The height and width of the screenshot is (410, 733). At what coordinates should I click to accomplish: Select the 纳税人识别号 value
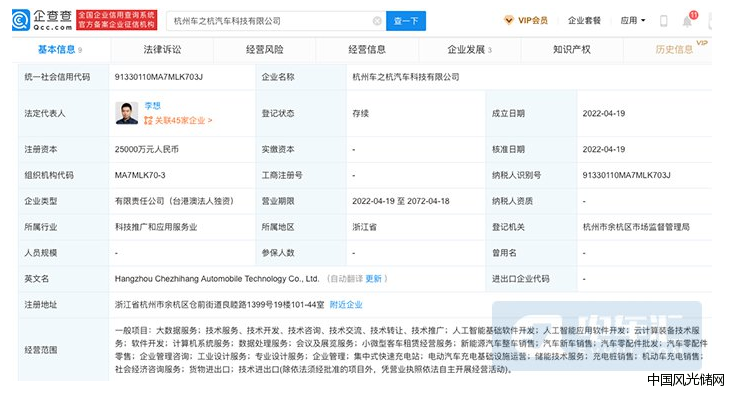[x=626, y=175]
